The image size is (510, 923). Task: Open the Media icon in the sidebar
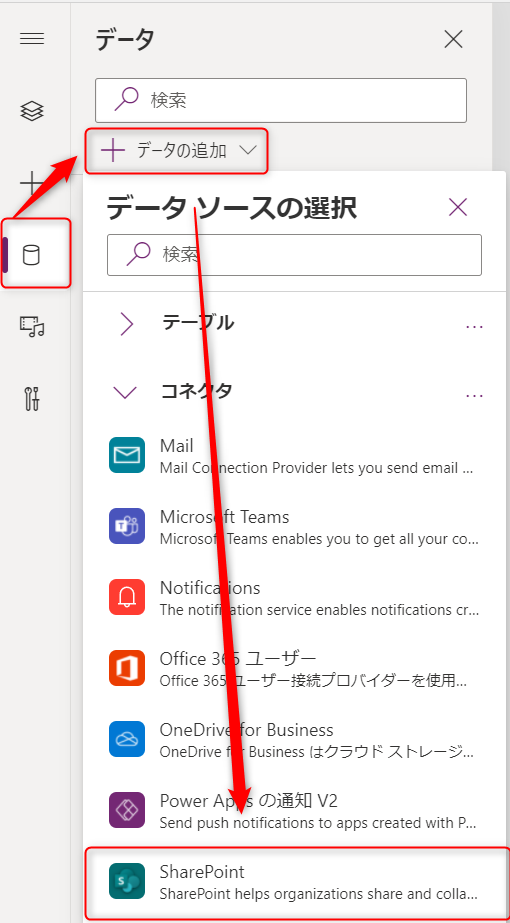tap(32, 326)
